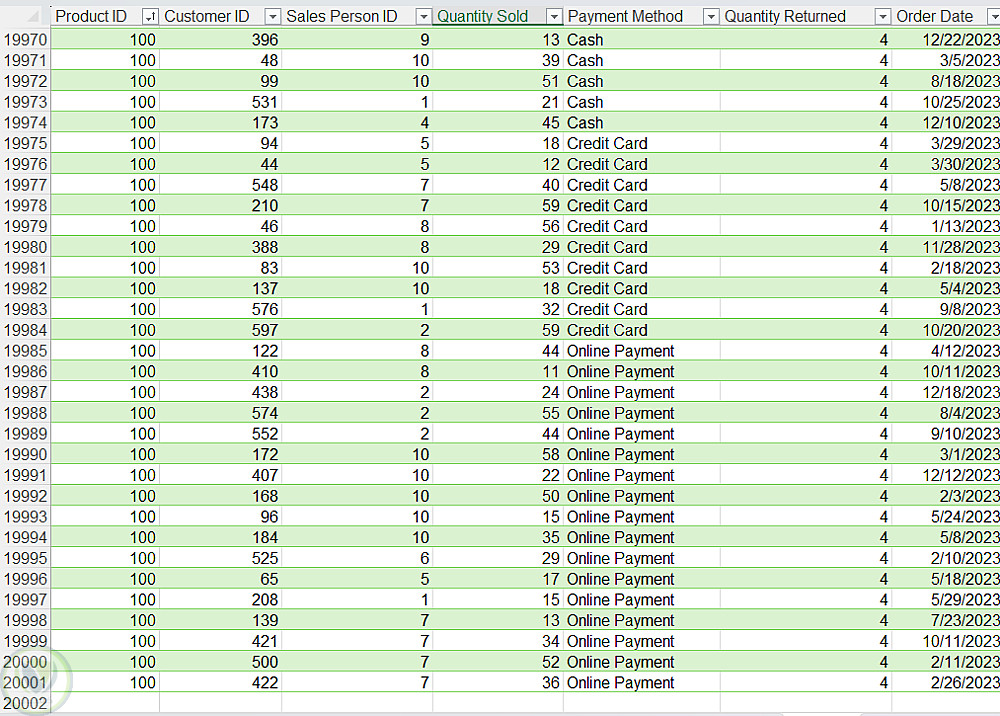
Task: Select row header 19999
Action: pos(26,641)
